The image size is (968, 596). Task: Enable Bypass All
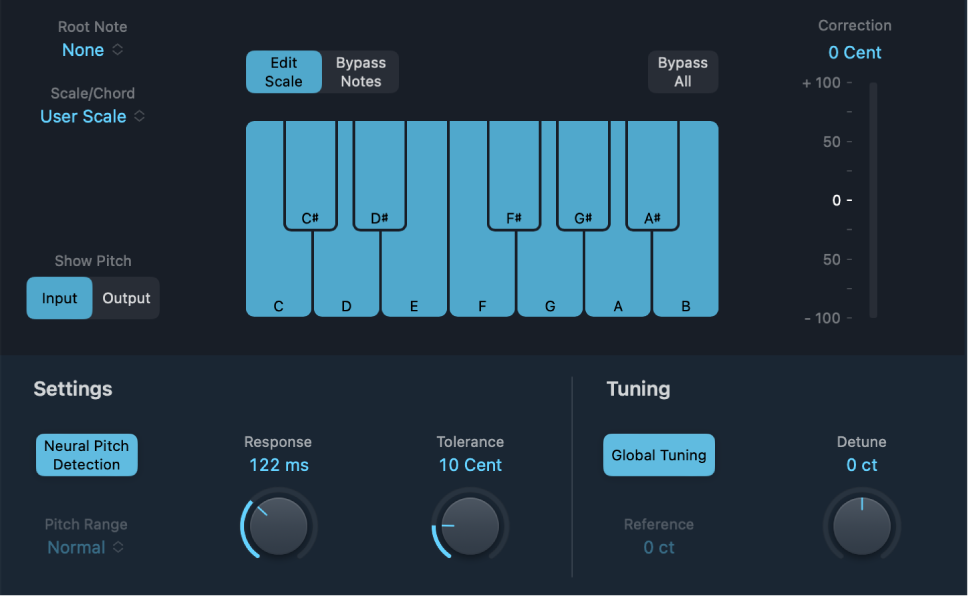tap(682, 72)
